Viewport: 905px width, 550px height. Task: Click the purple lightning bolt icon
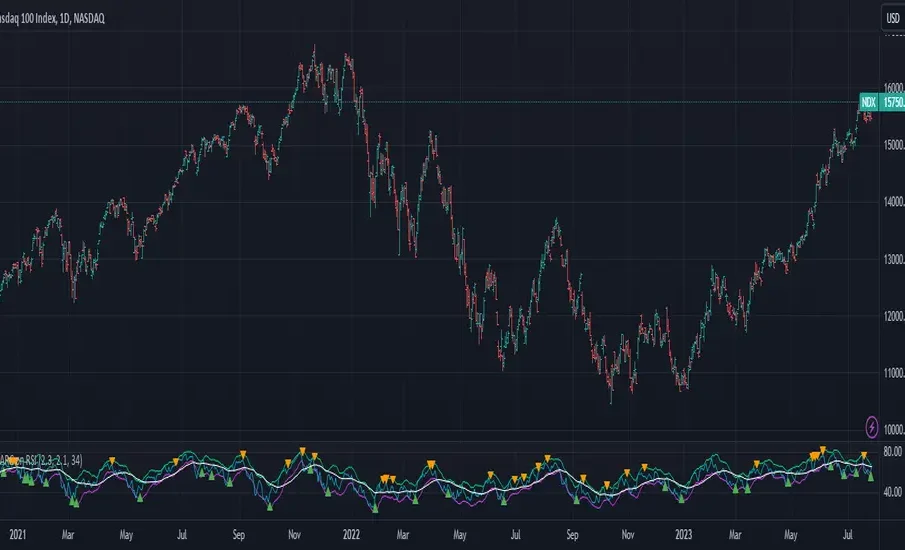tap(872, 424)
